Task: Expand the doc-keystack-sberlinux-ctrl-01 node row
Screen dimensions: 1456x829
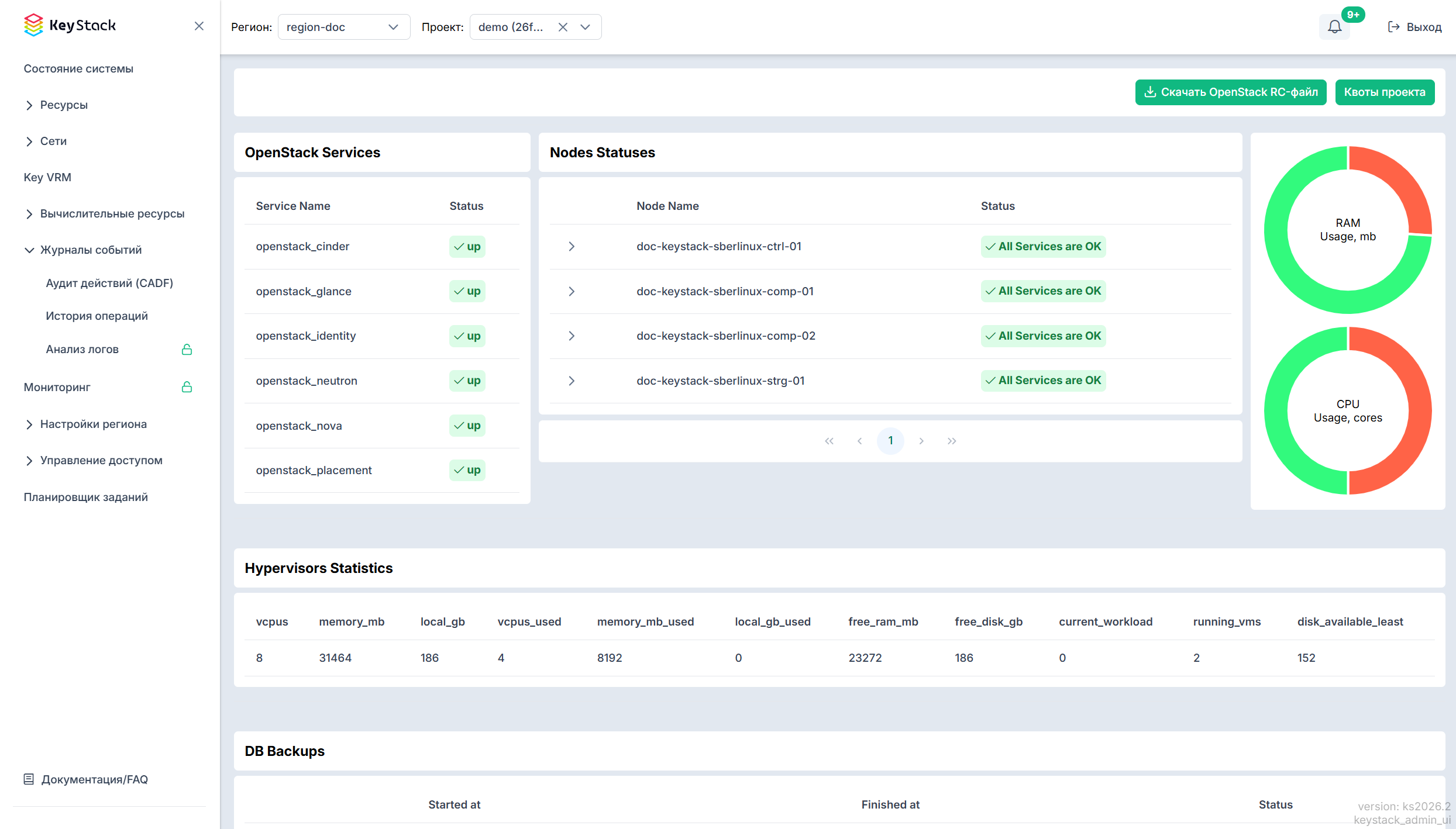Action: tap(572, 247)
